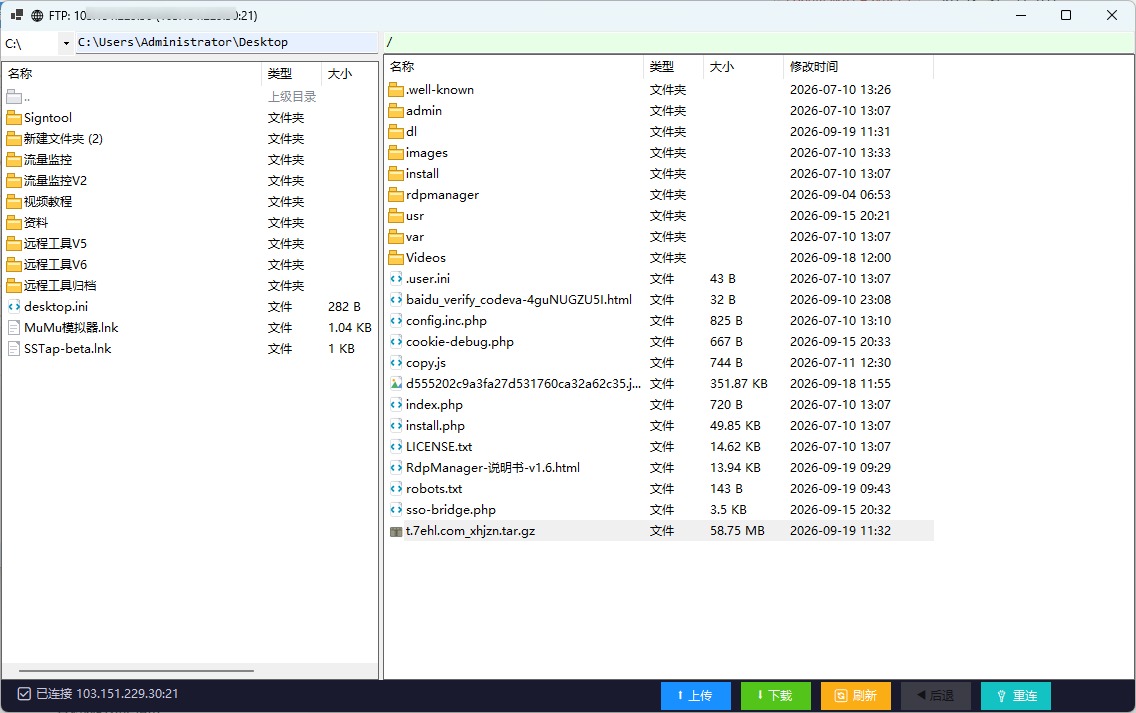The width and height of the screenshot is (1136, 713).
Task: Click the config.inc.php file icon
Action: click(x=396, y=321)
